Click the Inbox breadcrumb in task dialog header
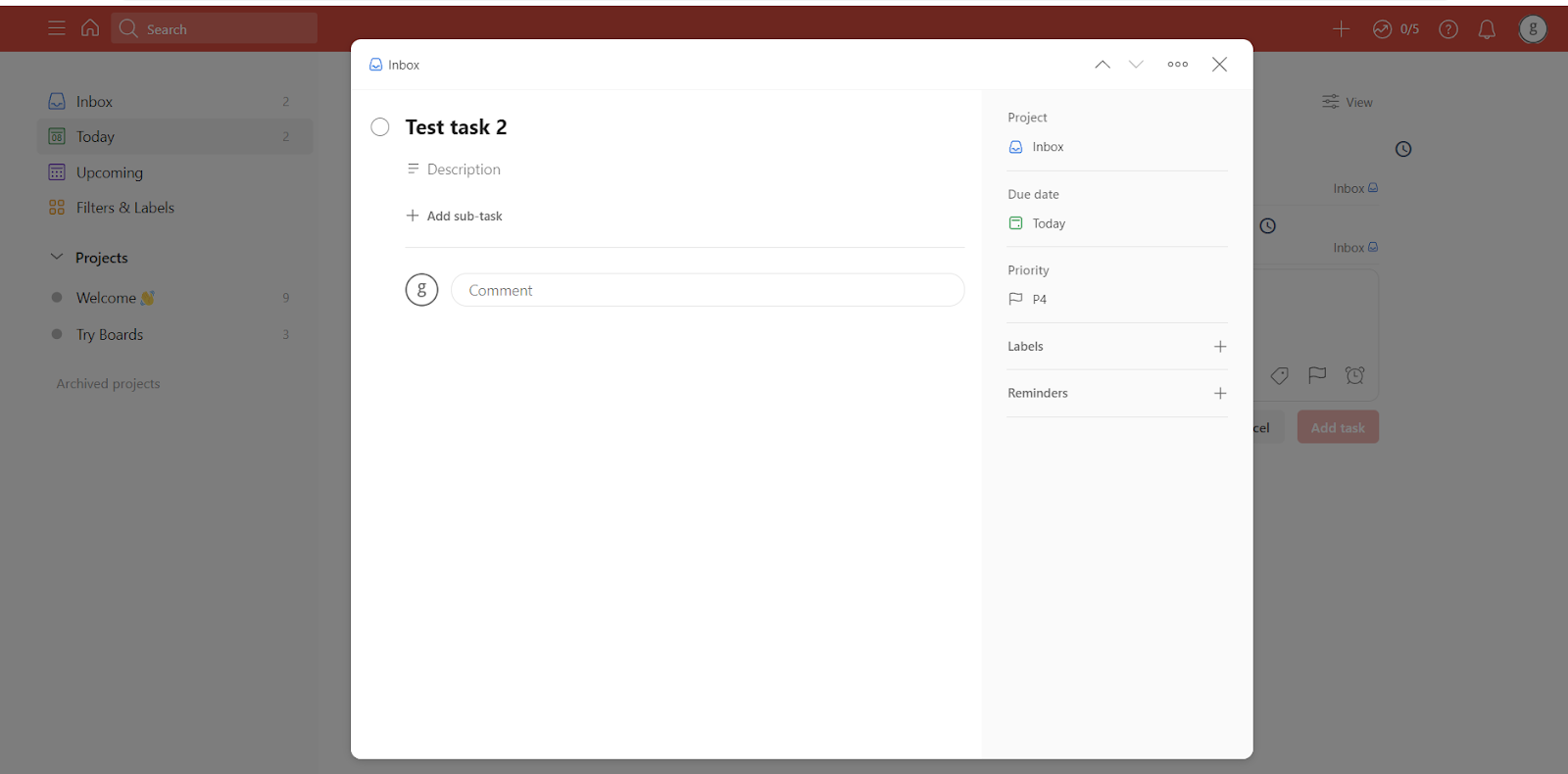The image size is (1568, 774). (394, 65)
